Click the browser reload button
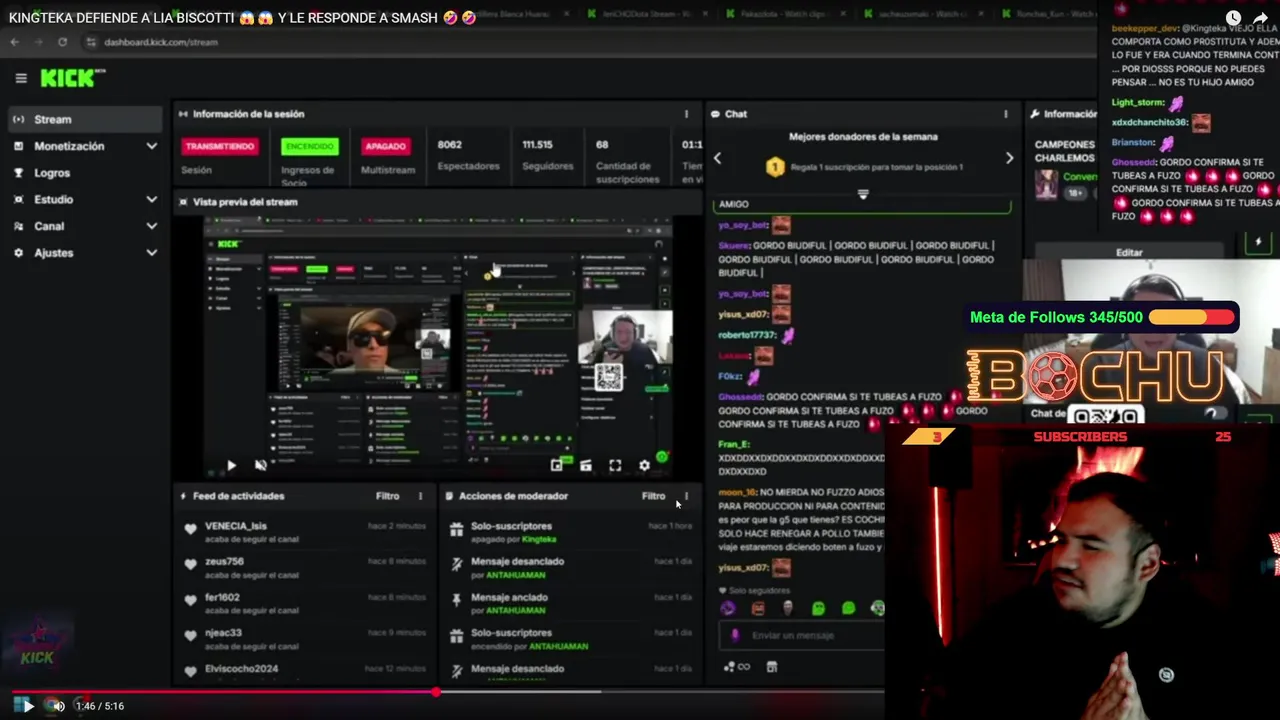 click(62, 42)
